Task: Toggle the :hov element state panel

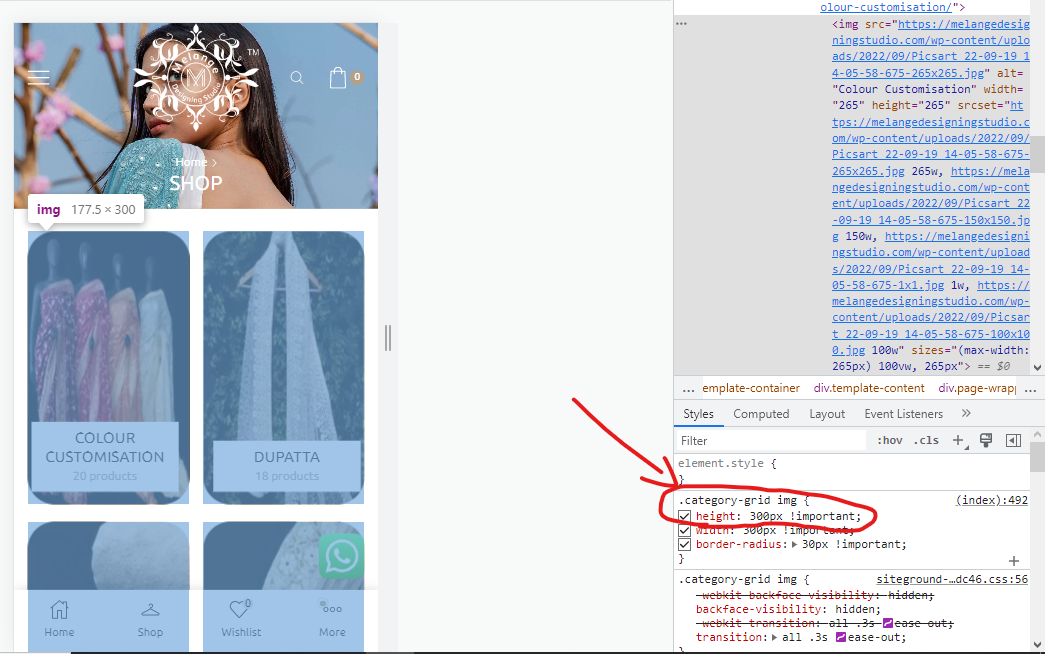Action: tap(890, 440)
